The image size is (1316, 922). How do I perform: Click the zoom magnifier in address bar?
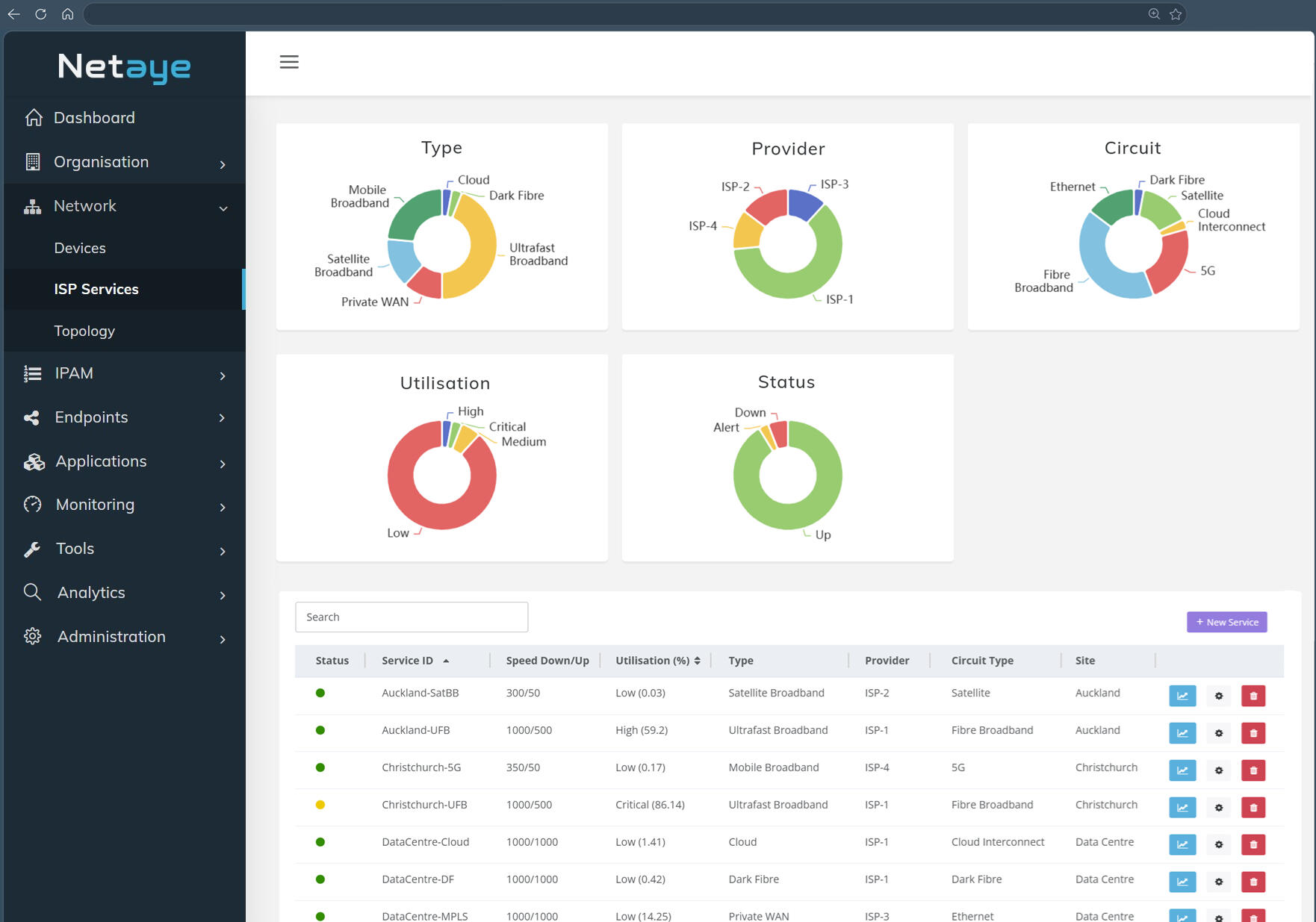(x=1154, y=14)
